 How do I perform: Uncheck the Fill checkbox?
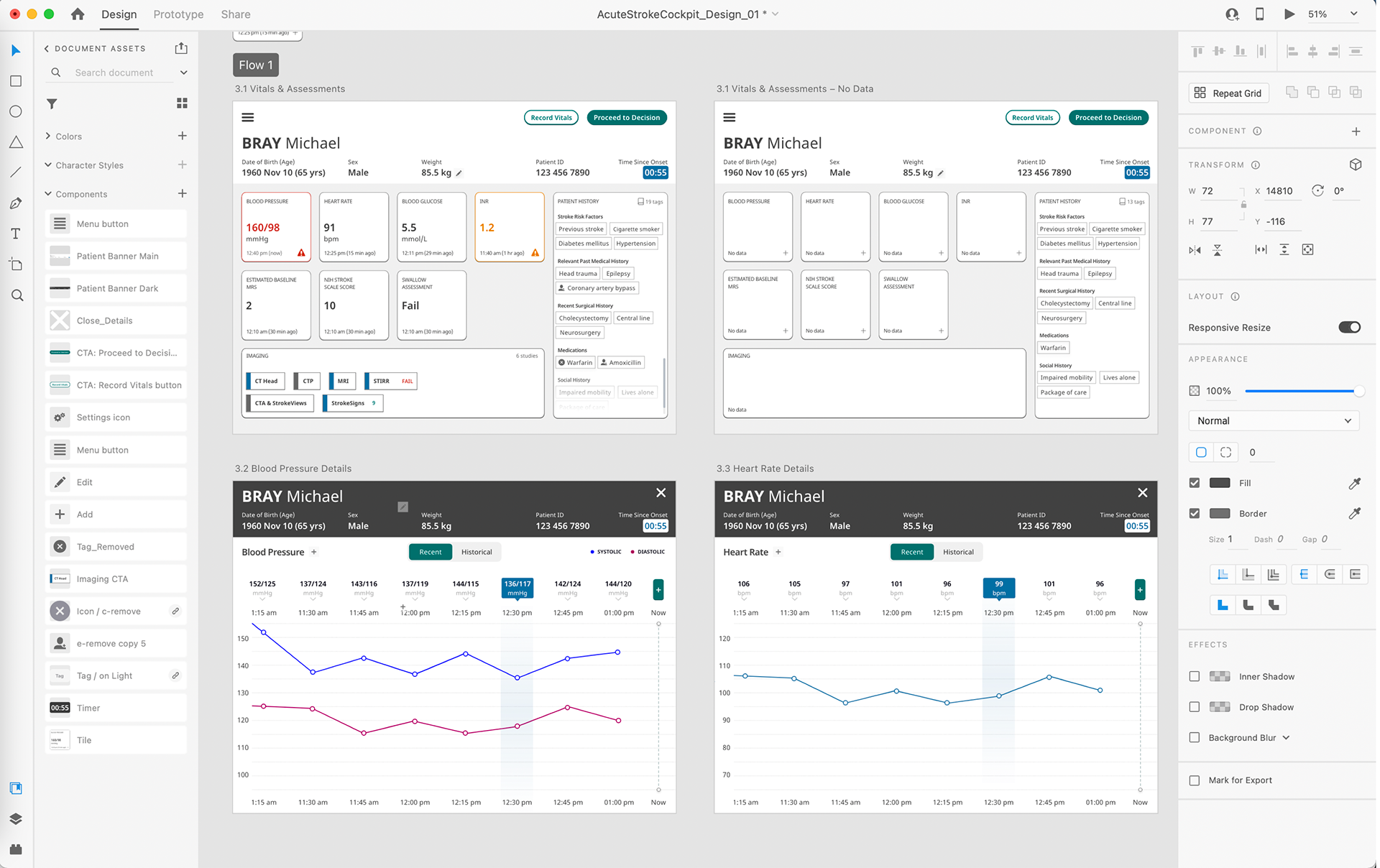pyautogui.click(x=1195, y=483)
